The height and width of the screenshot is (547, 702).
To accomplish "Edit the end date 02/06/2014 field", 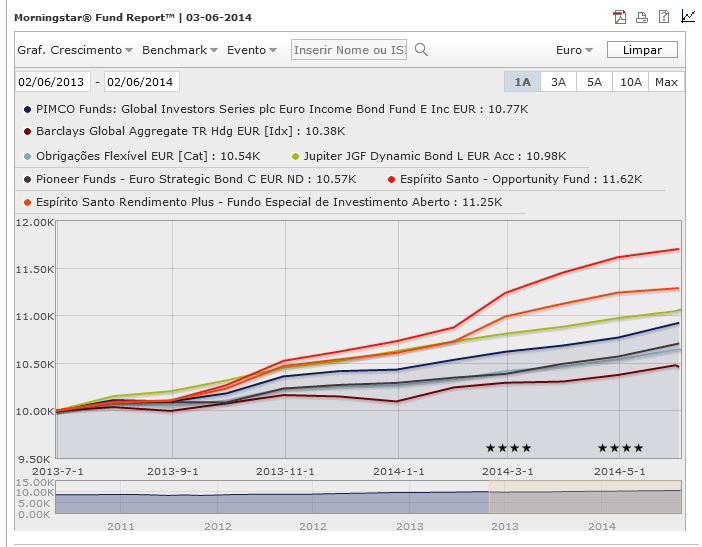I will click(x=141, y=82).
